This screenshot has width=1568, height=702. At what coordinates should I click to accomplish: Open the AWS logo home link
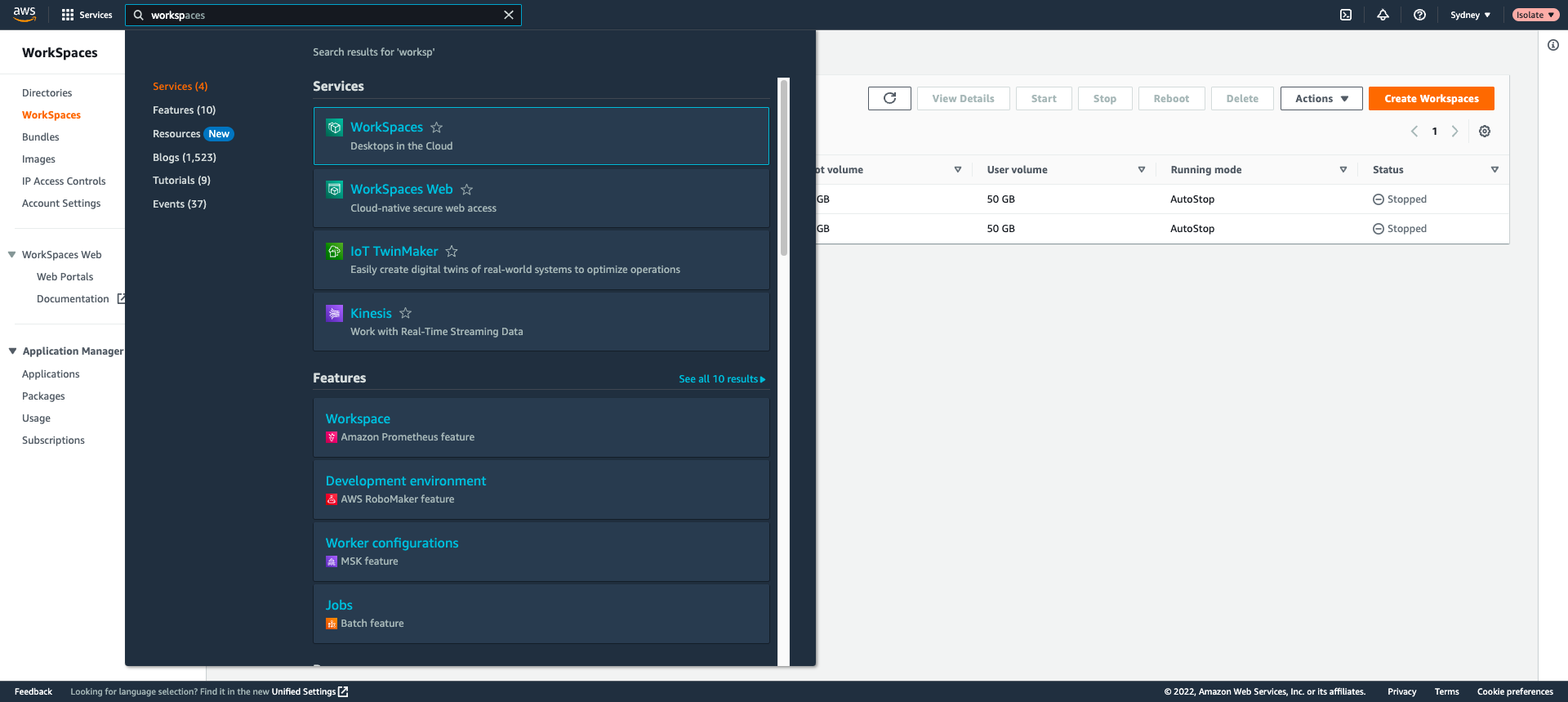(x=24, y=14)
